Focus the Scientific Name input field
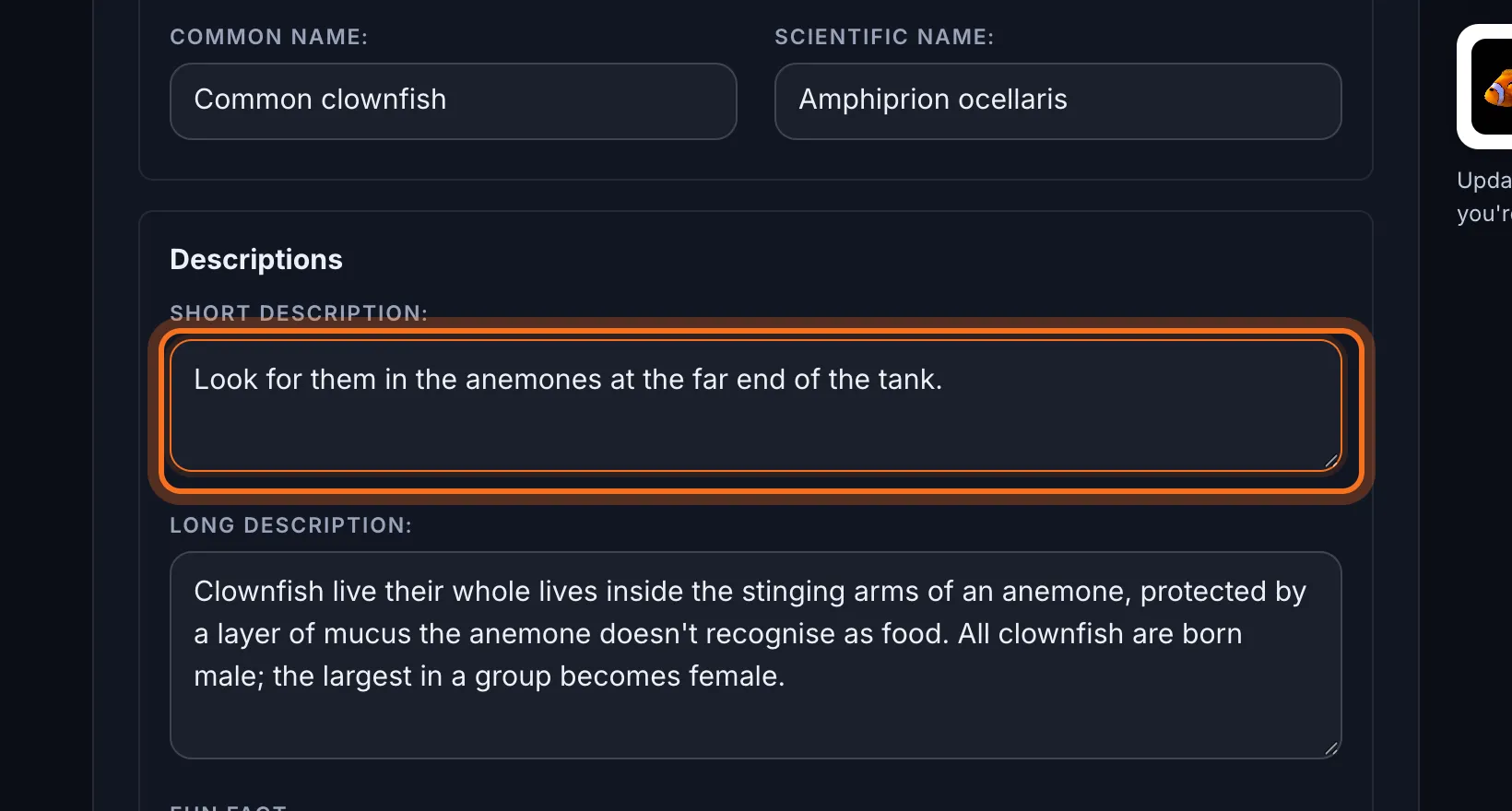The width and height of the screenshot is (1512, 811). 1057,101
